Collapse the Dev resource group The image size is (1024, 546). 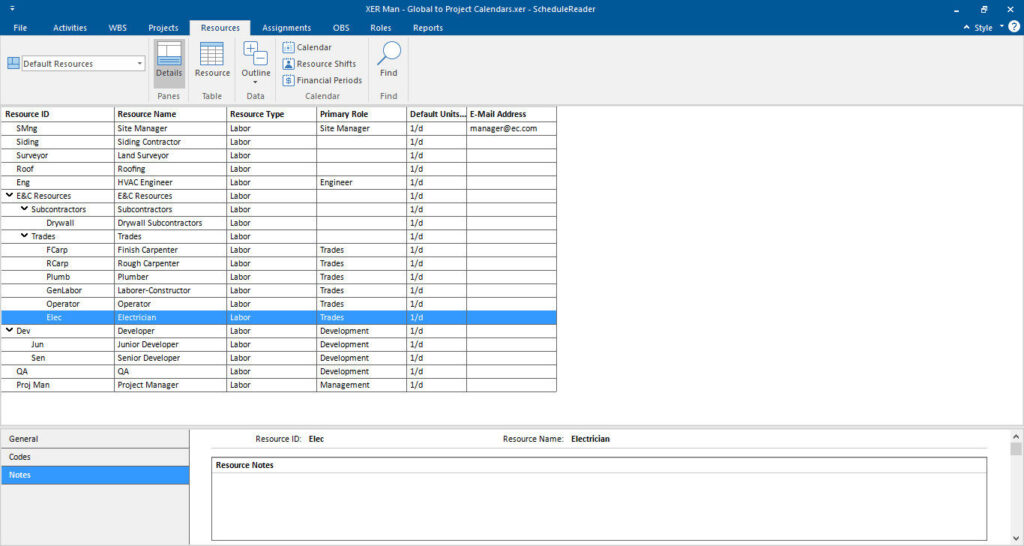coord(10,330)
